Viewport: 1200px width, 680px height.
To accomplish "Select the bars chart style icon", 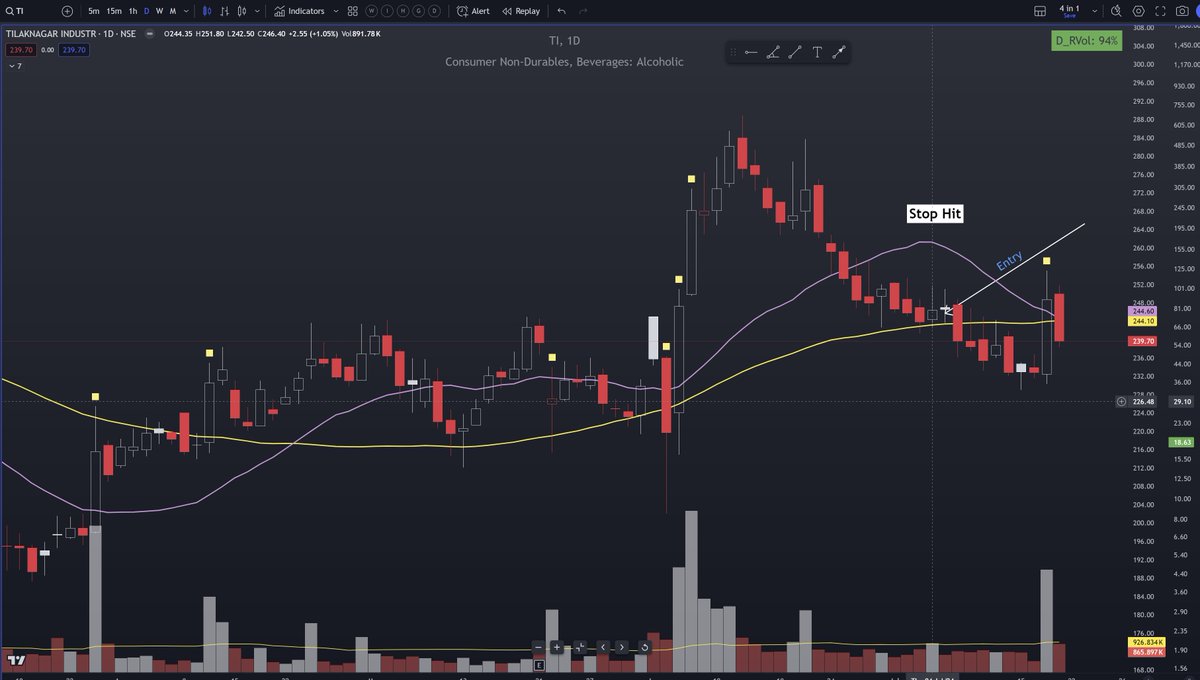I will 225,11.
